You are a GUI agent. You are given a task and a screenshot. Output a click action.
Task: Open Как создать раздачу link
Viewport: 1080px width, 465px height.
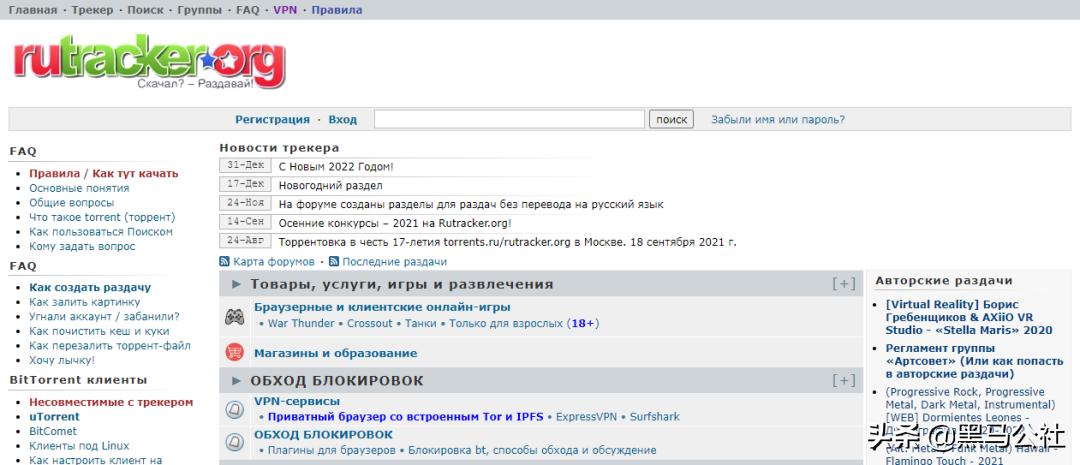[x=90, y=287]
